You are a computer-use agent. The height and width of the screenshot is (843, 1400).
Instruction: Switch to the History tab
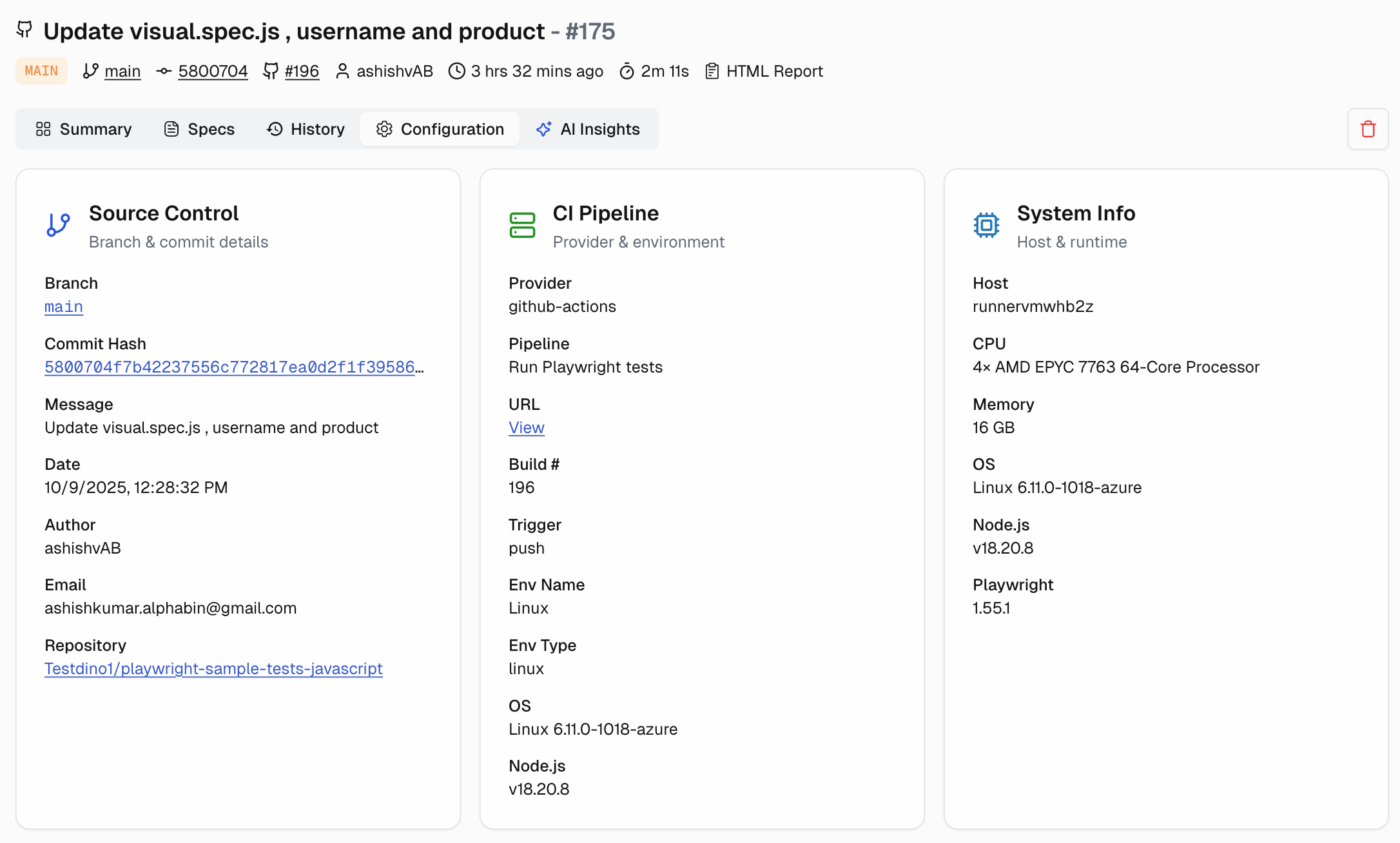[317, 129]
